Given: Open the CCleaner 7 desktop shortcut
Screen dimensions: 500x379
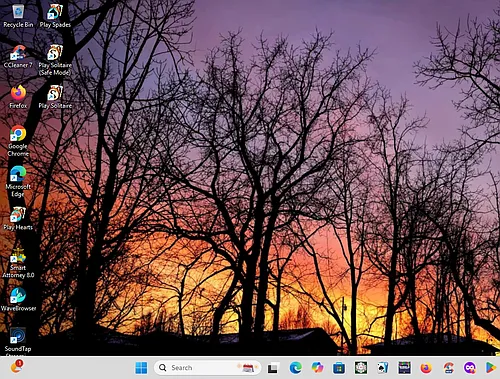Looking at the screenshot, I should tap(18, 57).
